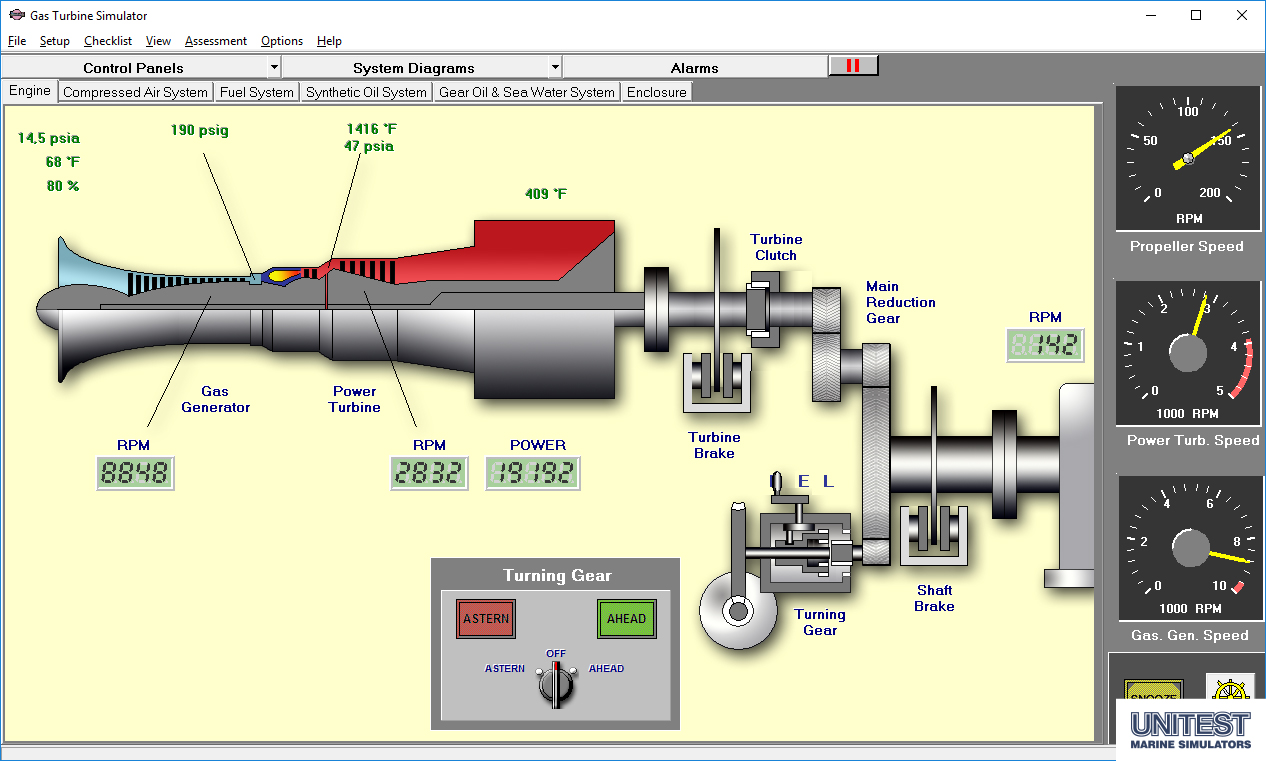
Task: Open the System Diagrams dropdown list
Action: click(555, 68)
